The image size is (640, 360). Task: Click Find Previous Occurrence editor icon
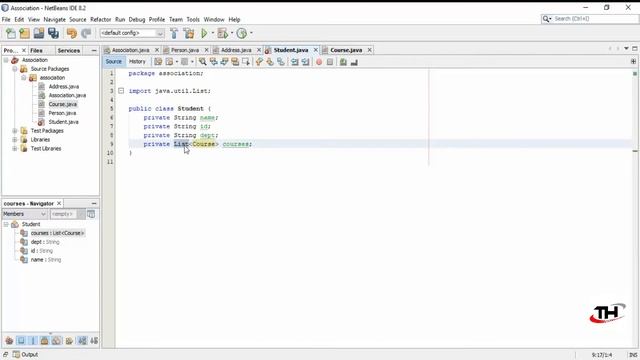tap(213, 62)
